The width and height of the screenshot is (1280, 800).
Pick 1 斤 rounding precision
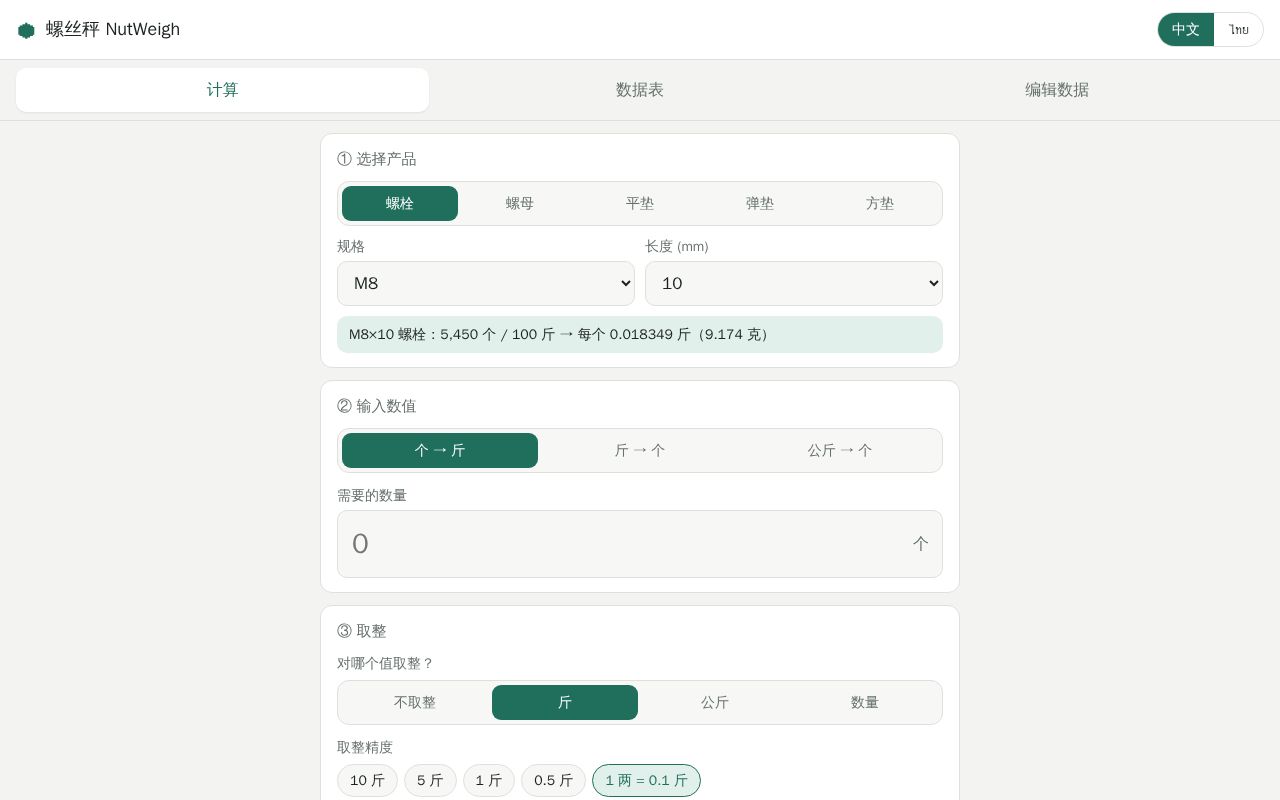click(489, 780)
